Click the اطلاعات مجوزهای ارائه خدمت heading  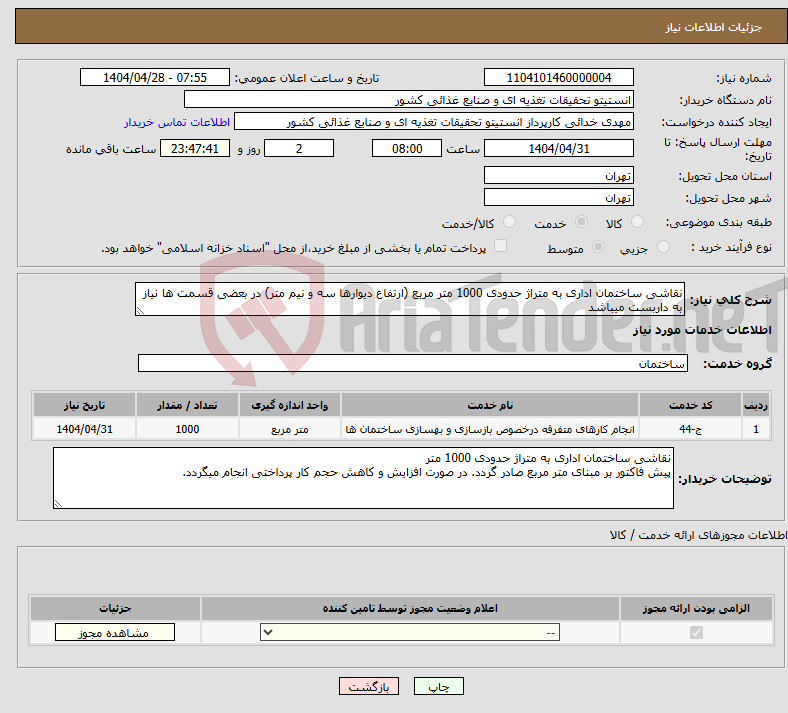[699, 535]
